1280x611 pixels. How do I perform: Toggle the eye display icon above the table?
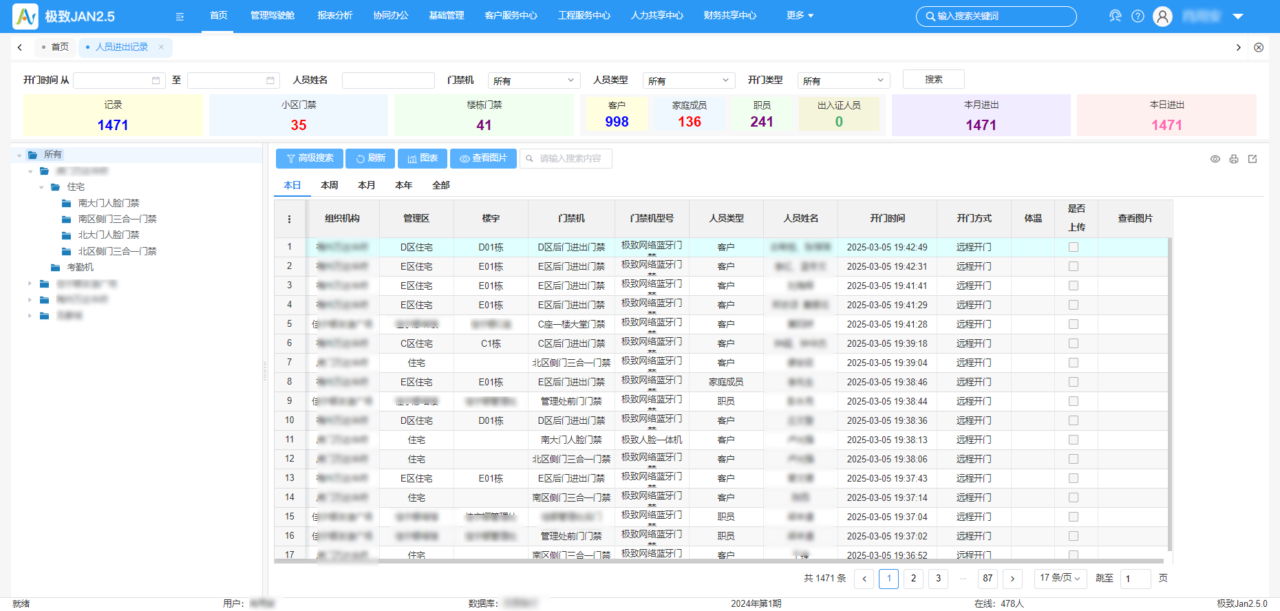(x=1216, y=159)
